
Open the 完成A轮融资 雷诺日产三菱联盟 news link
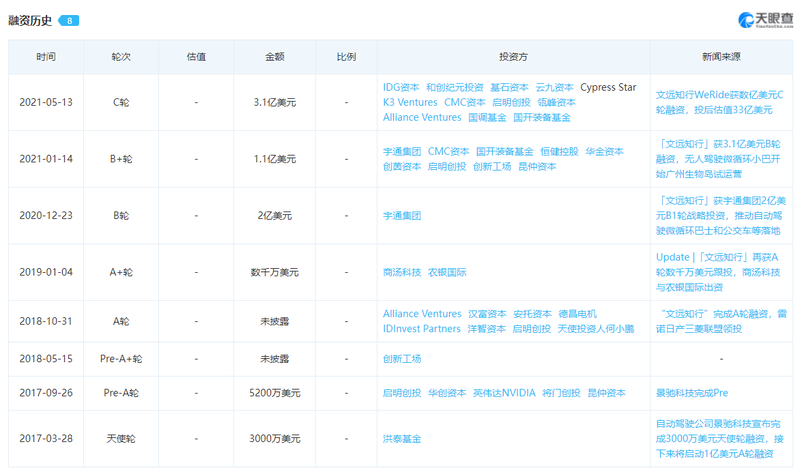tap(721, 321)
